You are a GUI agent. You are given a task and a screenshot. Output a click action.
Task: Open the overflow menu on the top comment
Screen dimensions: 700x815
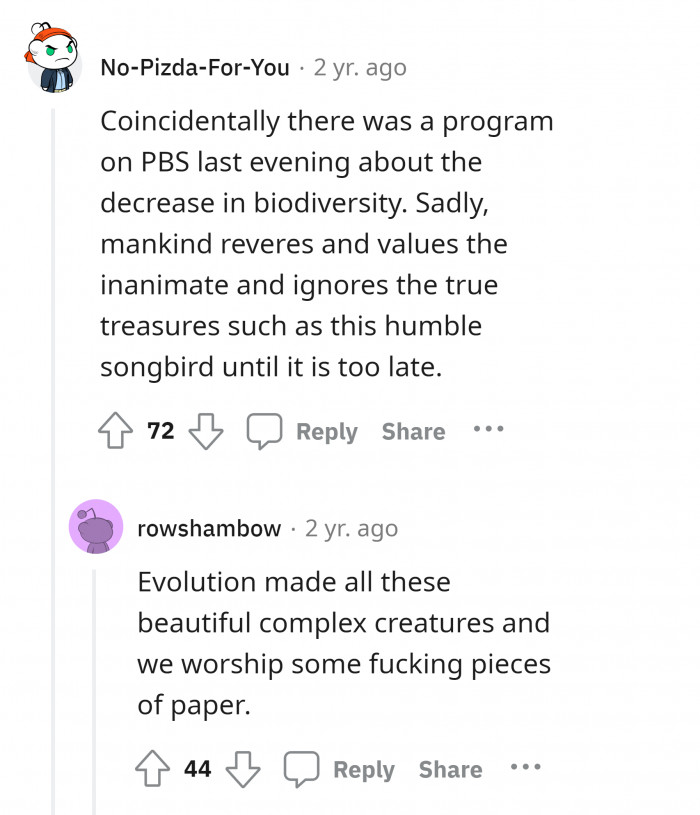pyautogui.click(x=491, y=431)
